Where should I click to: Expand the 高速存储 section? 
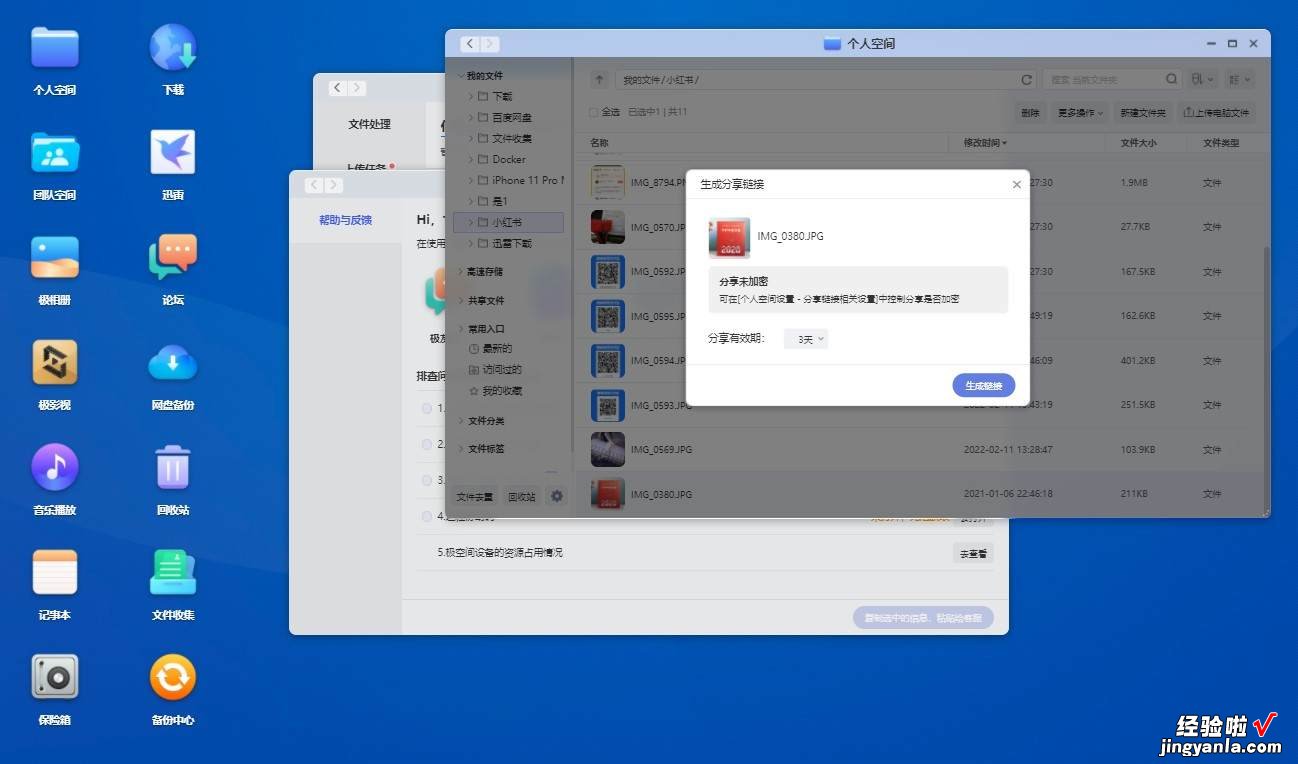click(461, 272)
